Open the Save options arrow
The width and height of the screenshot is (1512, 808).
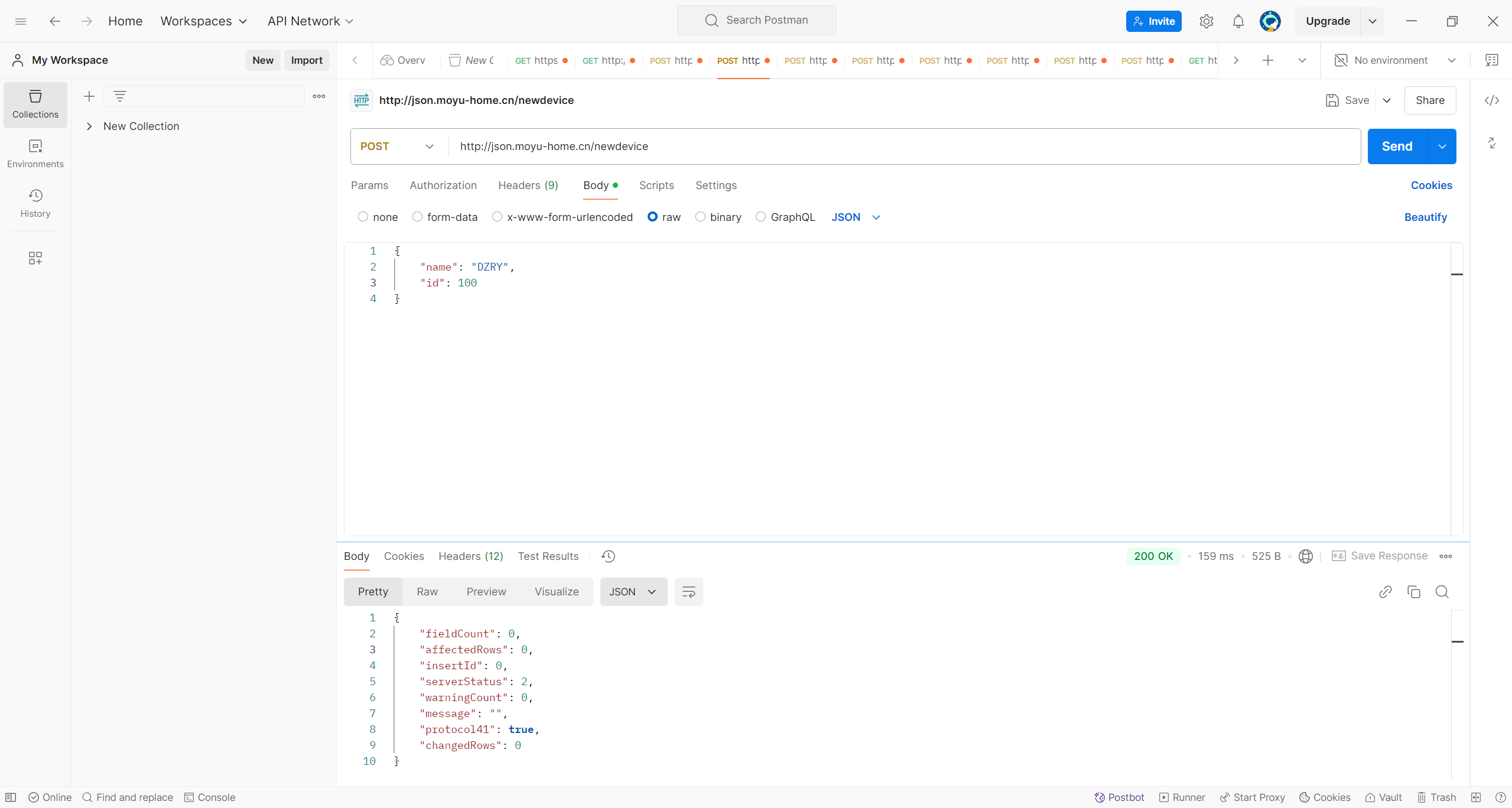(1387, 100)
